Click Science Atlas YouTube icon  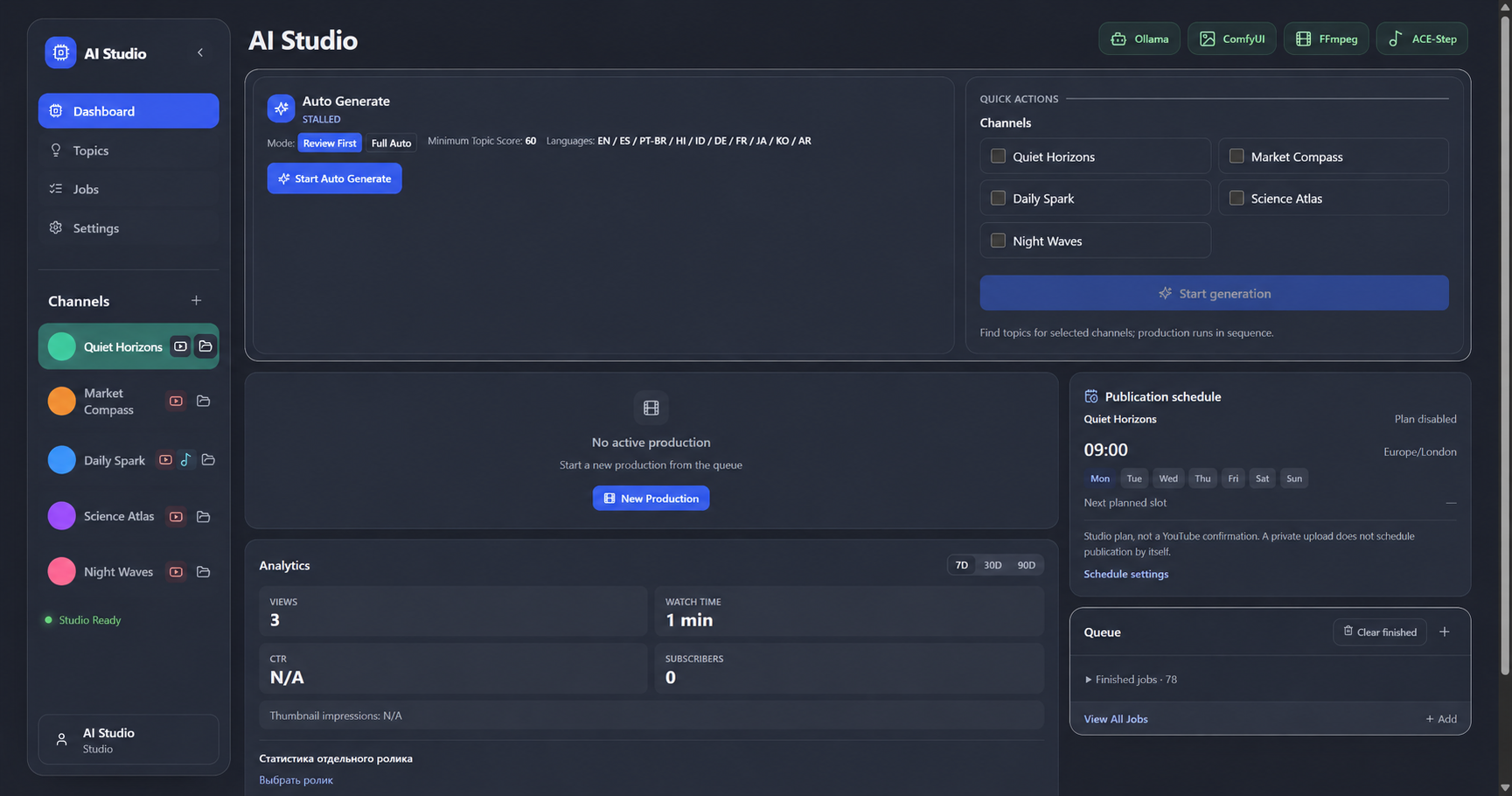pos(176,516)
